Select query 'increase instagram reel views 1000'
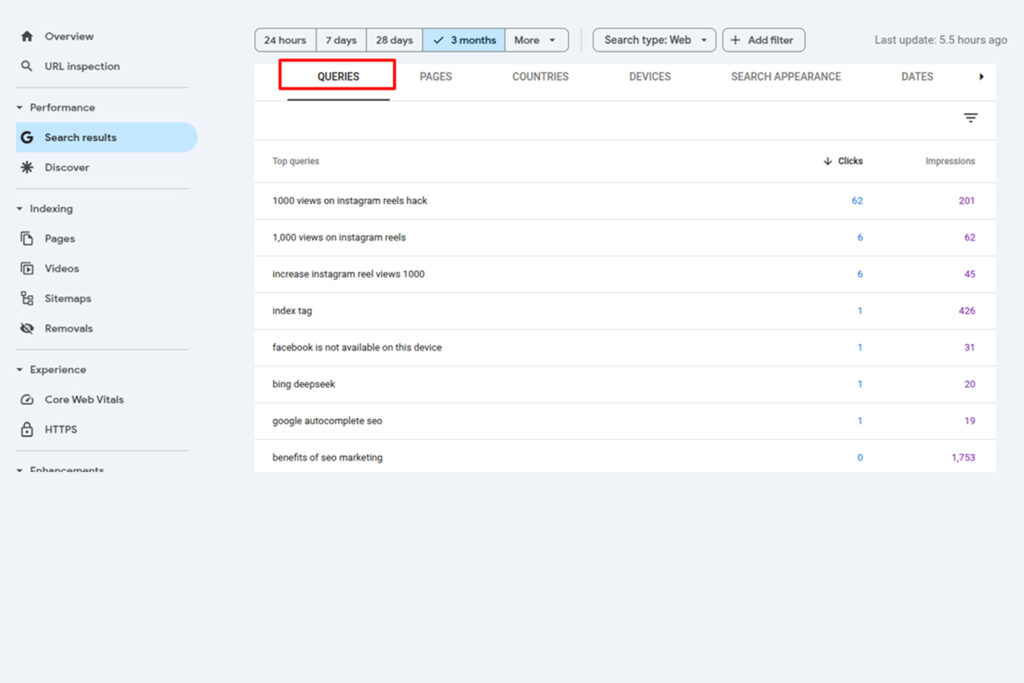The image size is (1024, 683). coord(348,274)
